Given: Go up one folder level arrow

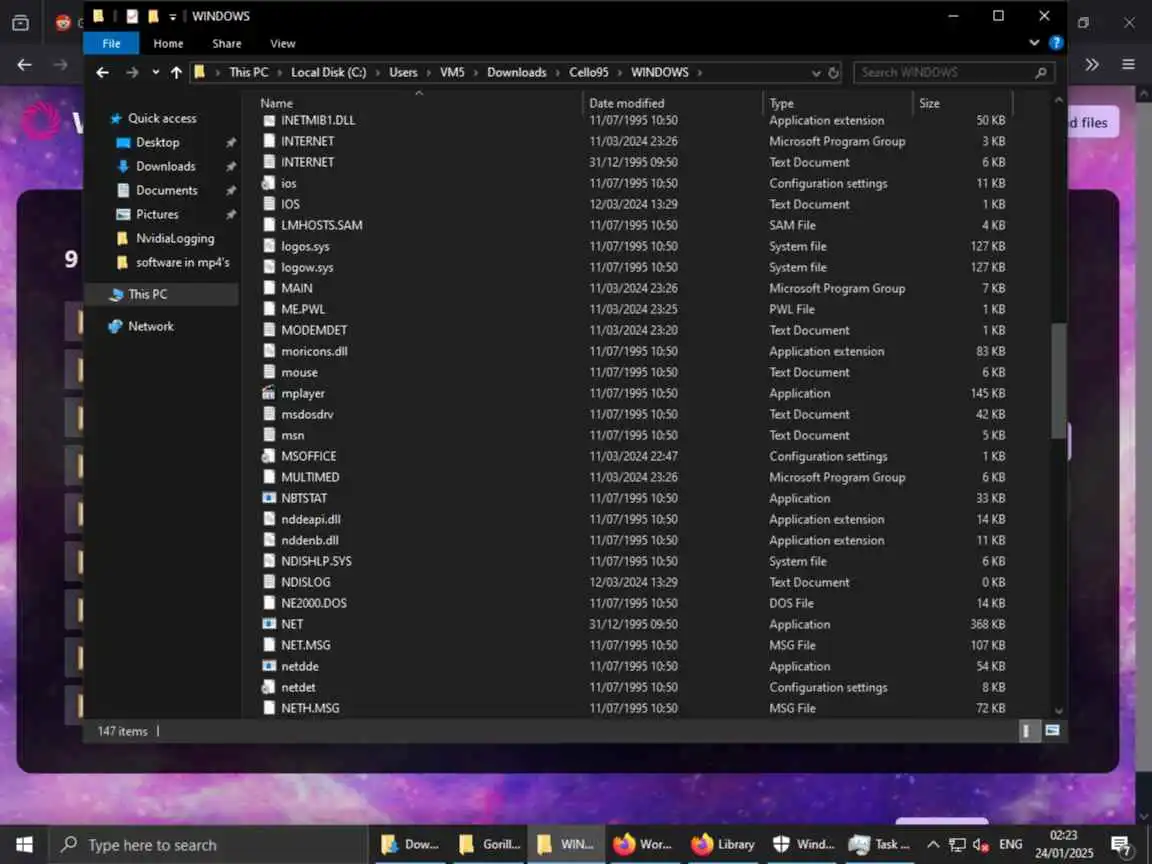Looking at the screenshot, I should tap(176, 72).
